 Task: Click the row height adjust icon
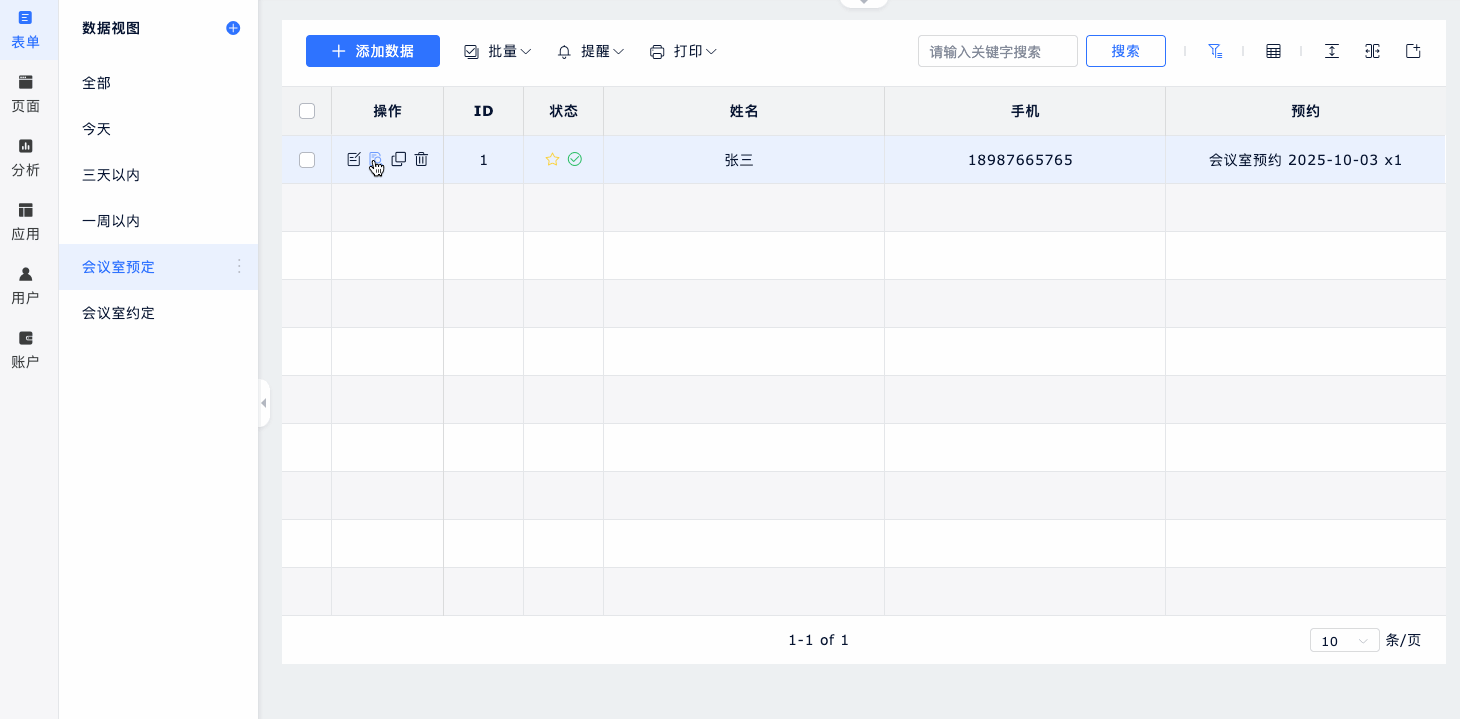pos(1331,51)
